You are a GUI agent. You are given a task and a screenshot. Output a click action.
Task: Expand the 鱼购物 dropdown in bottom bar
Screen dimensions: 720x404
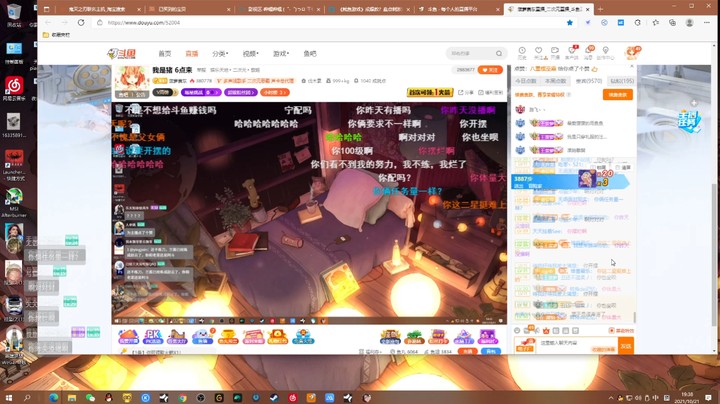tap(370, 352)
